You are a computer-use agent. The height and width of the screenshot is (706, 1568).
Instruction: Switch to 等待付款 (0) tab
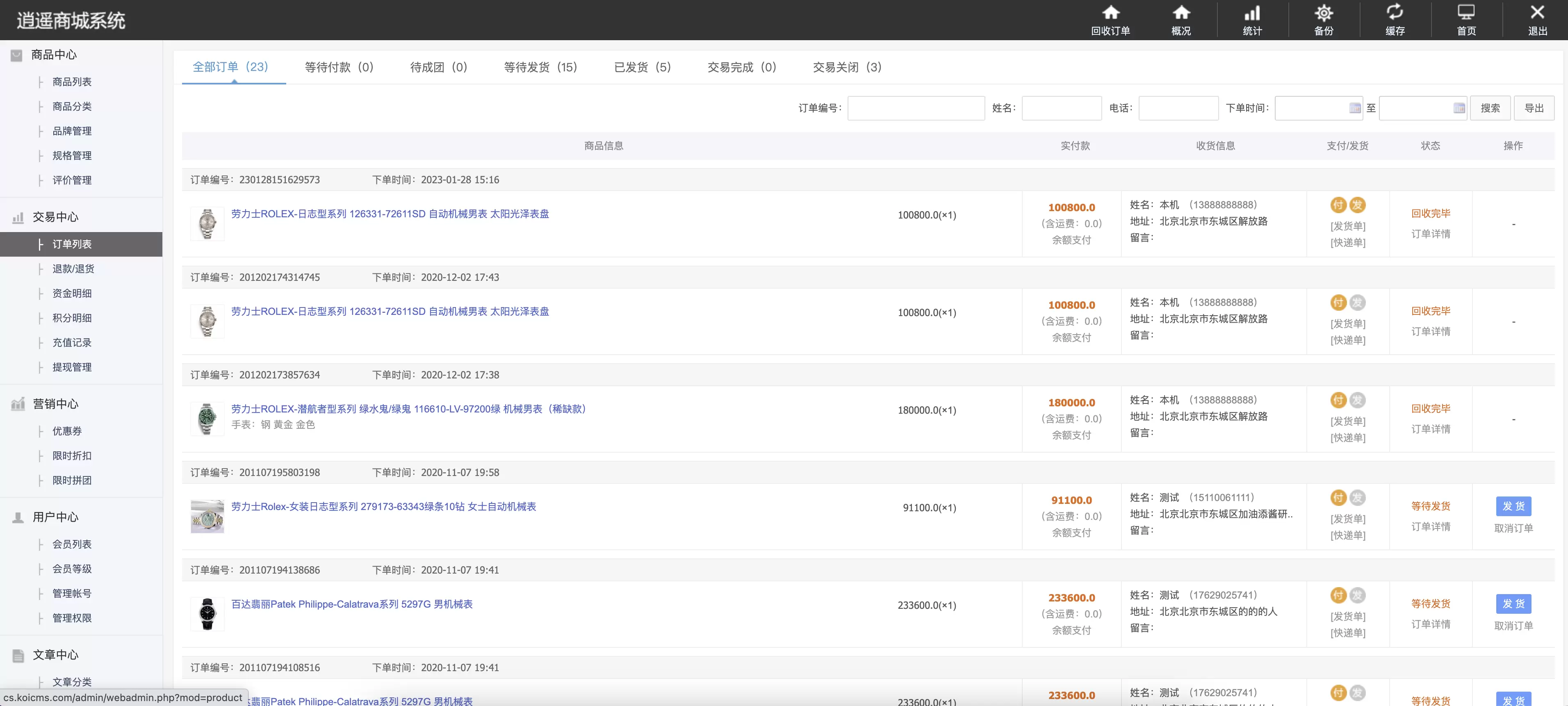(339, 67)
